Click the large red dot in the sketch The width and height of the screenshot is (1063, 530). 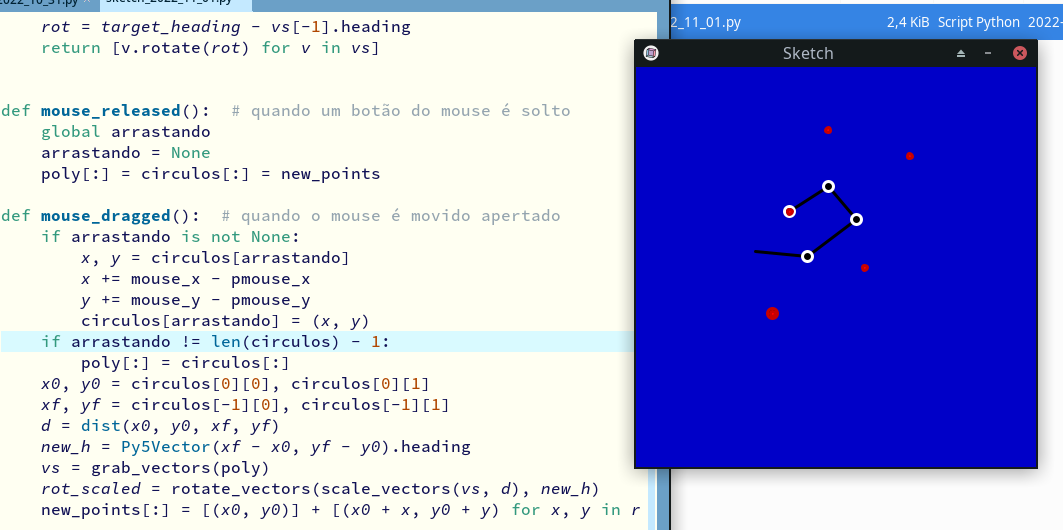click(772, 313)
